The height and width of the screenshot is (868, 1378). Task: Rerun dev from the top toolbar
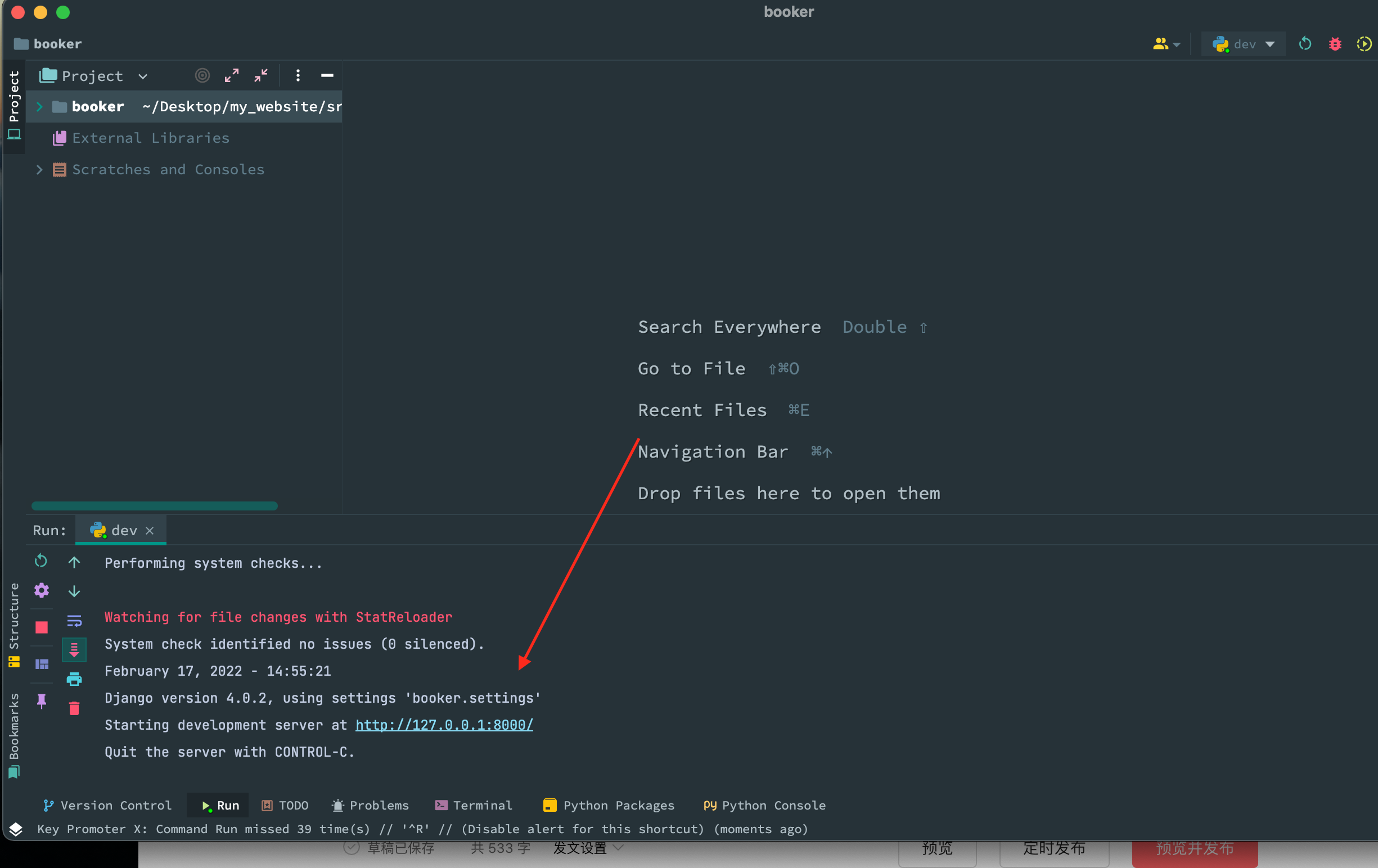tap(1305, 44)
